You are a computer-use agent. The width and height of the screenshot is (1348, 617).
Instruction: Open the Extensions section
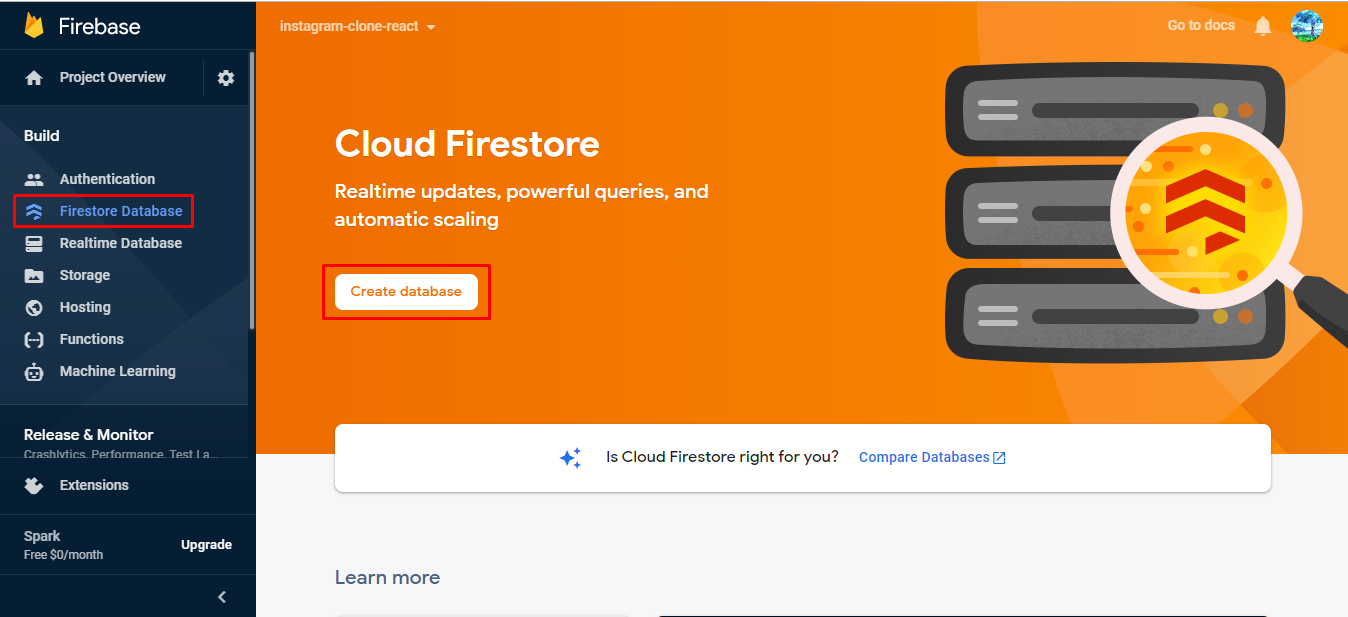tap(93, 485)
